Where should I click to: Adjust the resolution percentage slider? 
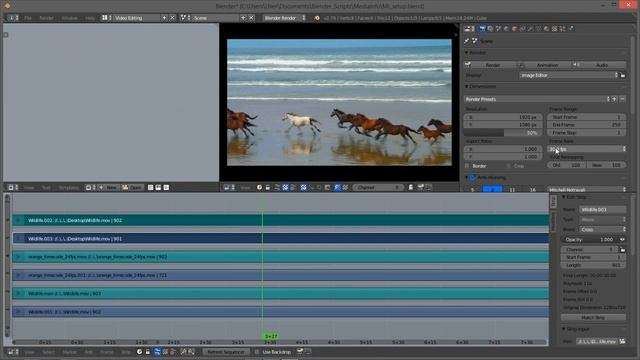(x=503, y=133)
